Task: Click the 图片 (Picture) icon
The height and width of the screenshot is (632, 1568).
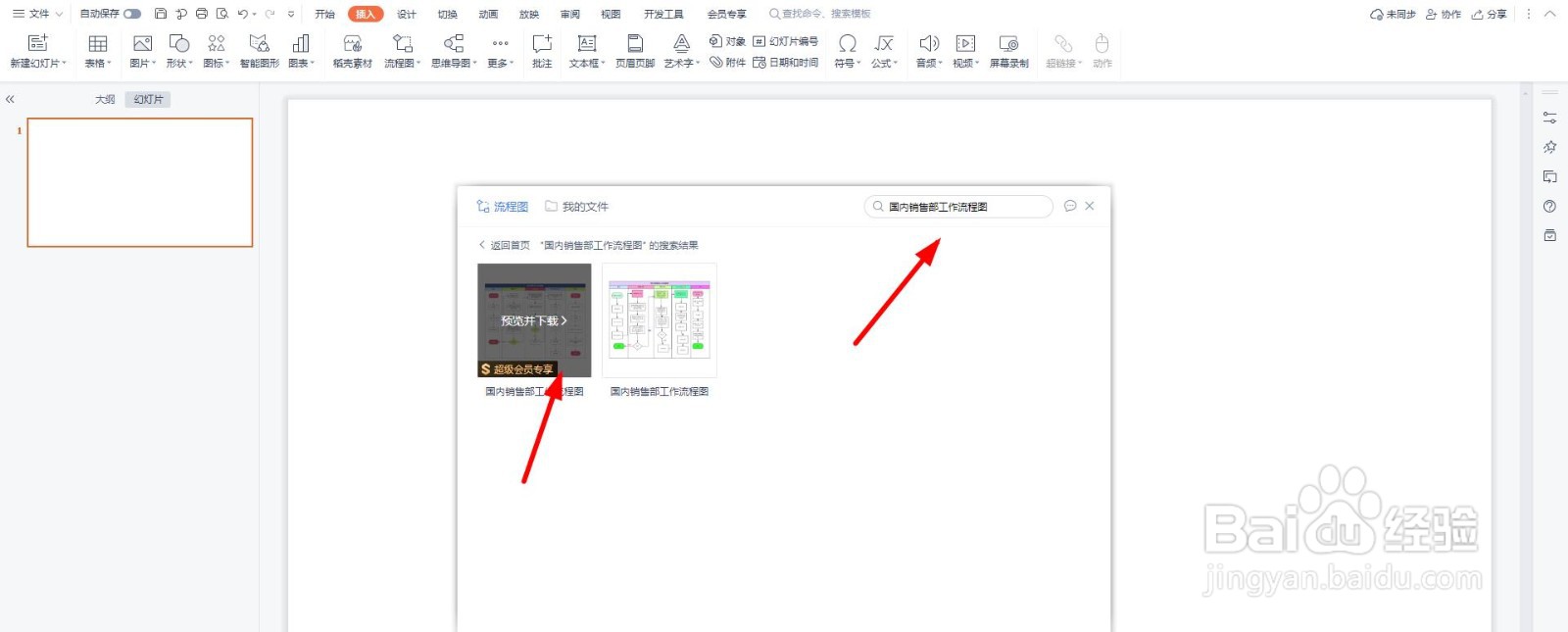Action: (x=142, y=43)
